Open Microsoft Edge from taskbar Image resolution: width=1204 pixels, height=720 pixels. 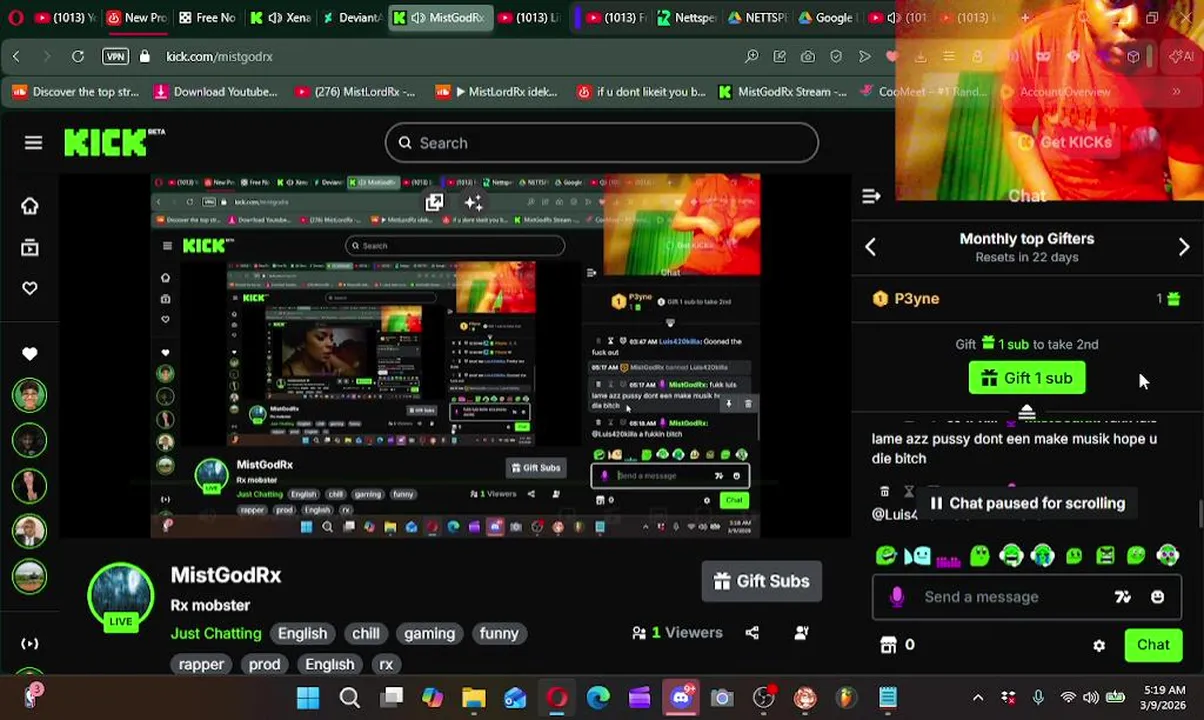[598, 697]
